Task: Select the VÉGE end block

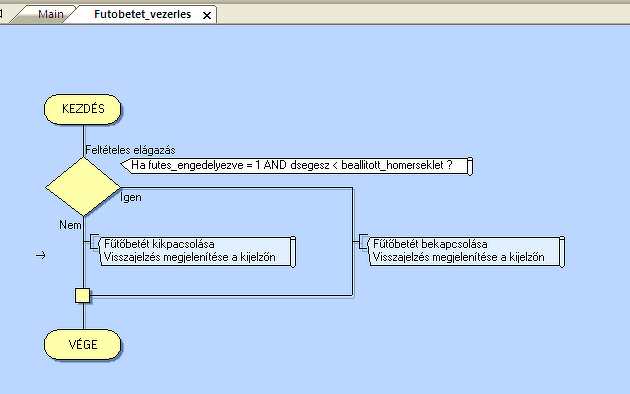Action: point(82,345)
